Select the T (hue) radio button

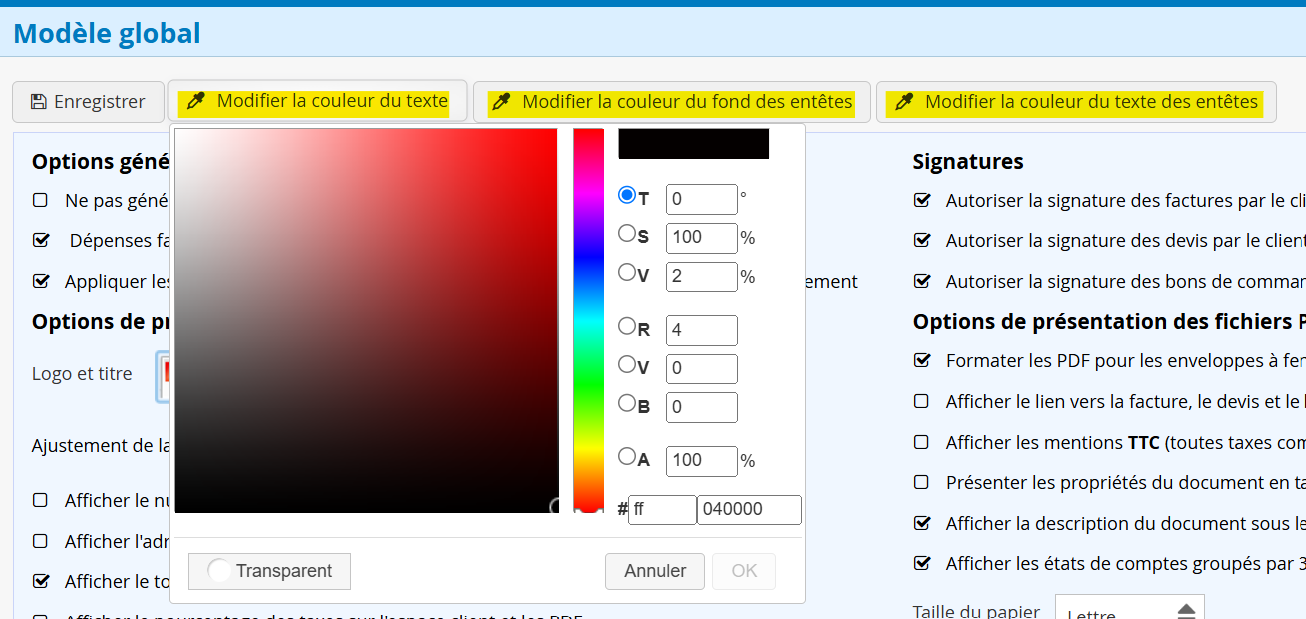[x=627, y=195]
